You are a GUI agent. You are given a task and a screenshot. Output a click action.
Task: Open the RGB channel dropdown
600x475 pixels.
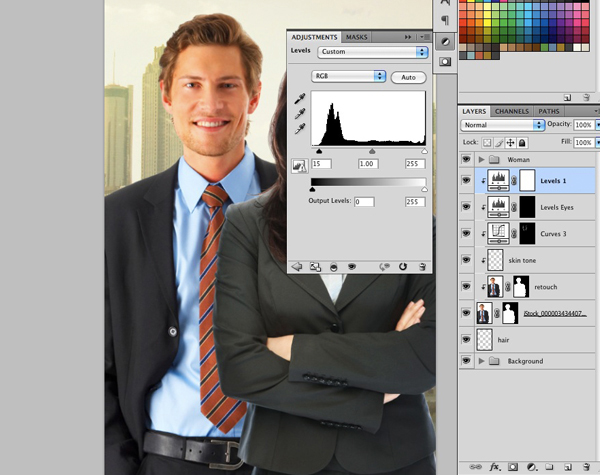coord(349,76)
